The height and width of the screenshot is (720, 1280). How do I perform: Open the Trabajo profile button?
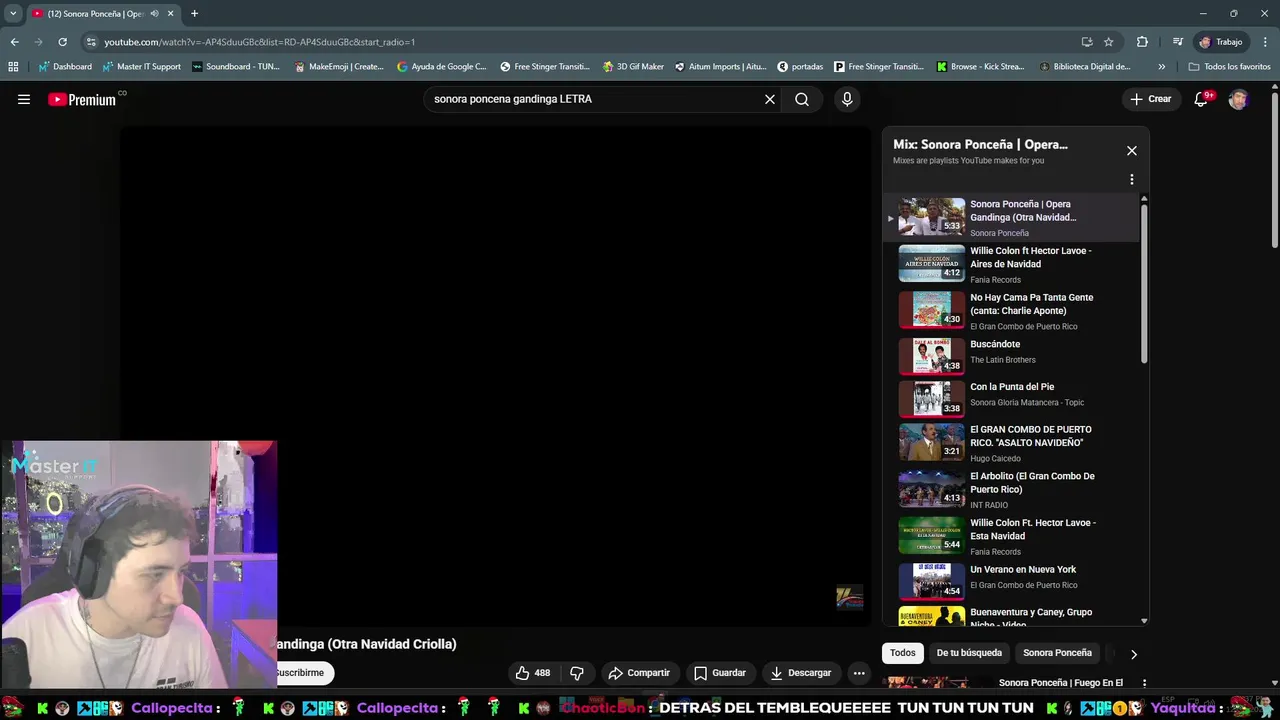point(1221,42)
